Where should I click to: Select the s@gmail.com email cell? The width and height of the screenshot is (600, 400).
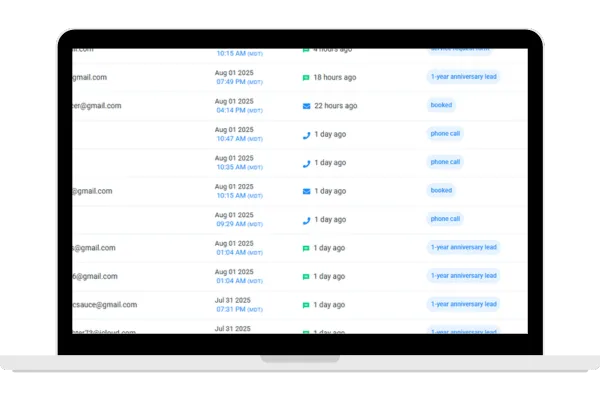coord(94,248)
